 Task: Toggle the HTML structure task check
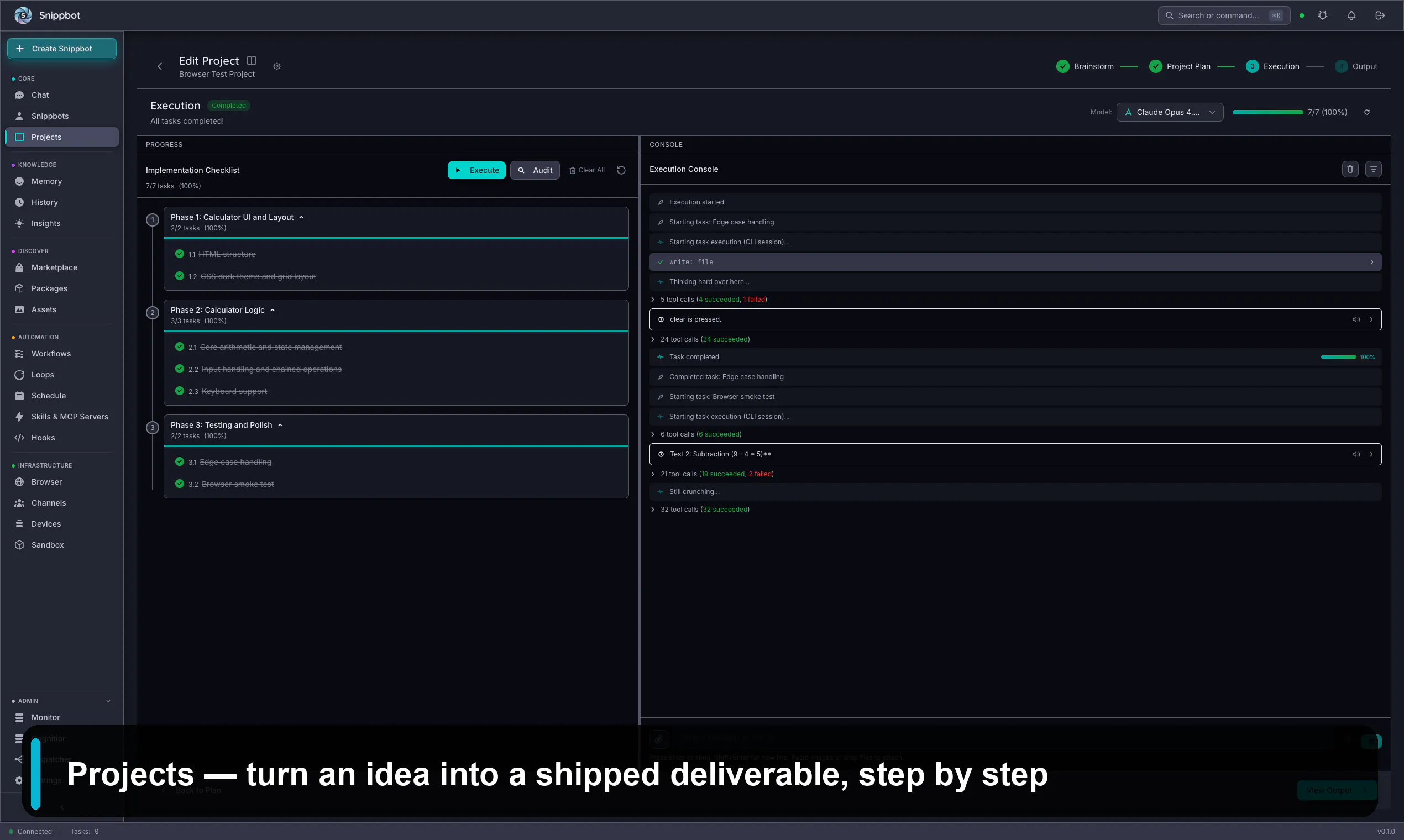click(x=180, y=254)
